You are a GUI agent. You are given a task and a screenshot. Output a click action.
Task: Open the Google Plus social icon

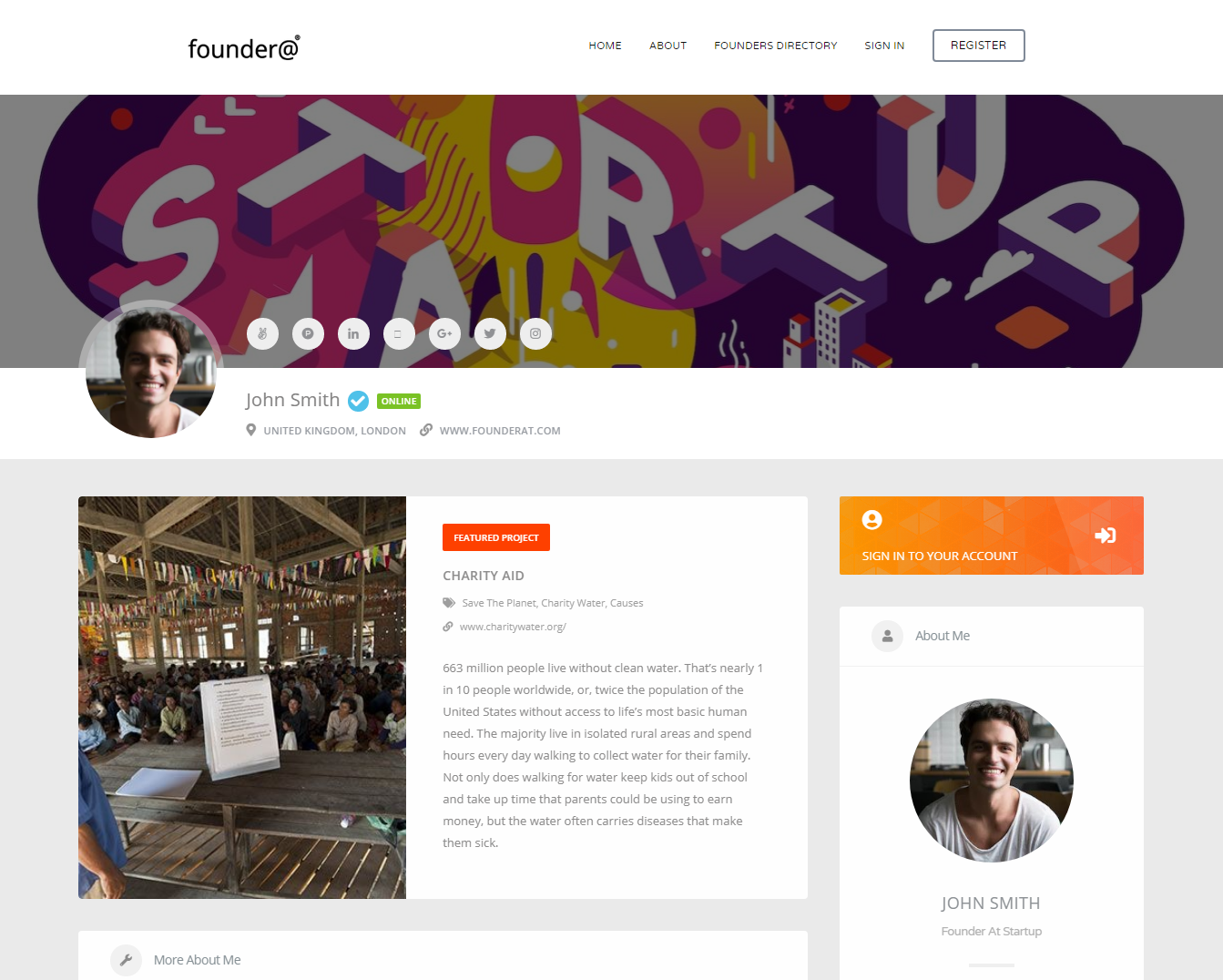pos(444,333)
